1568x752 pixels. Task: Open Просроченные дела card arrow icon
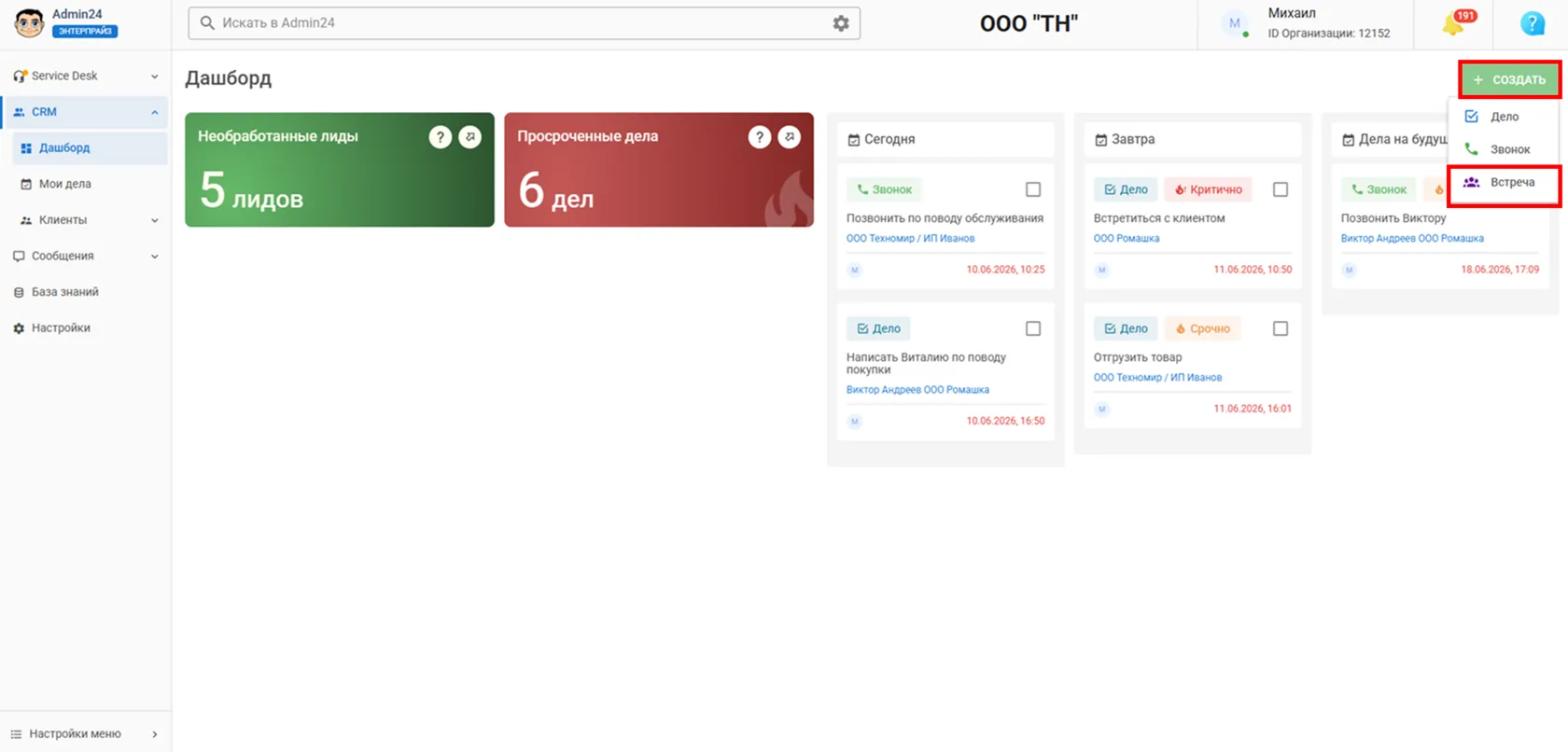pyautogui.click(x=790, y=137)
